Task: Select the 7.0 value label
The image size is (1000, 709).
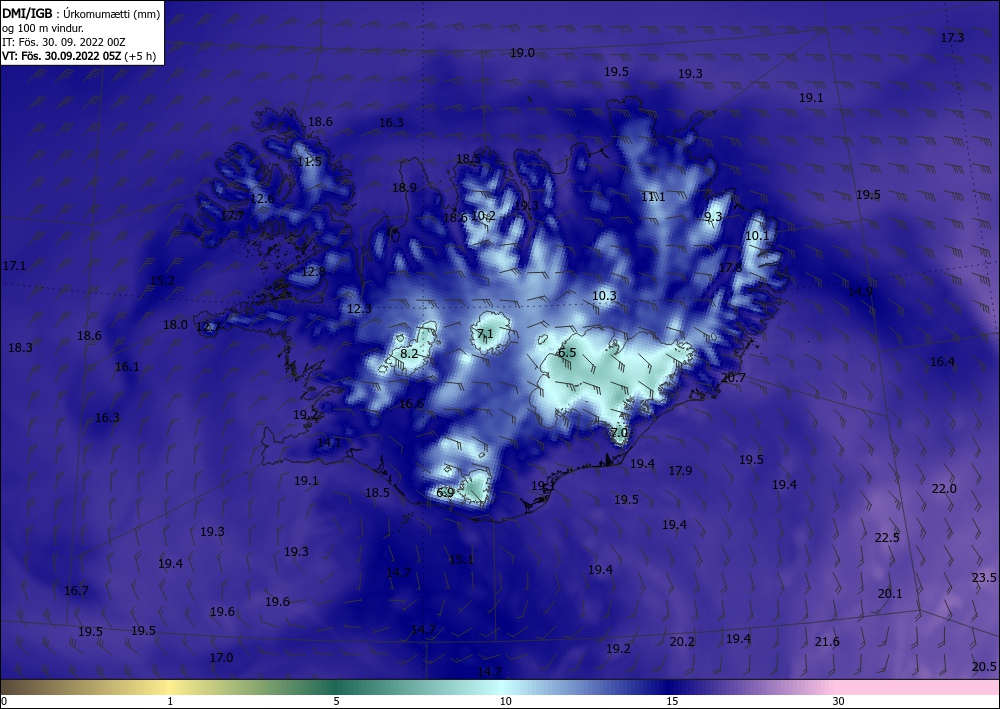Action: [x=619, y=432]
